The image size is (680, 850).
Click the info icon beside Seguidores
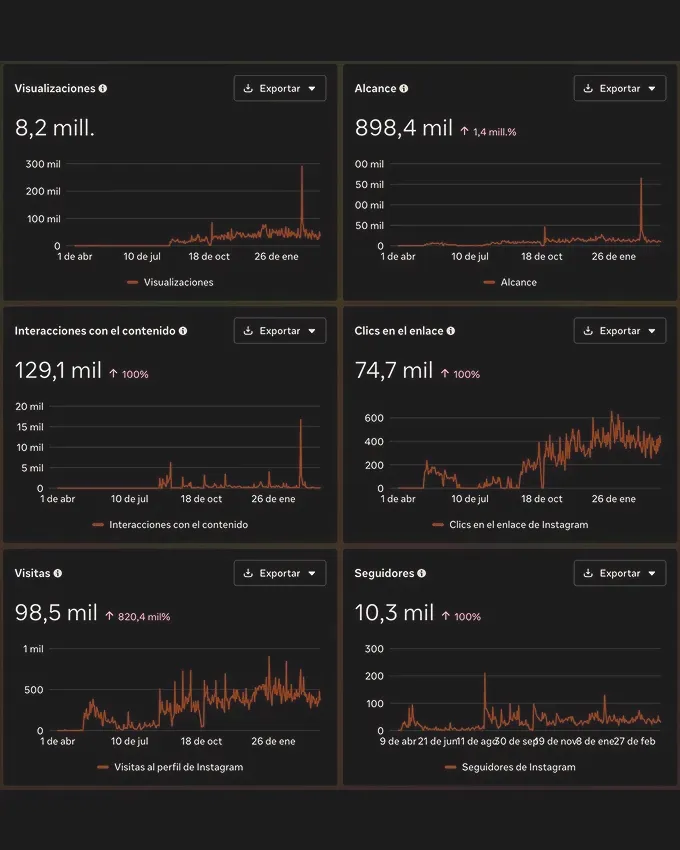[x=419, y=573]
